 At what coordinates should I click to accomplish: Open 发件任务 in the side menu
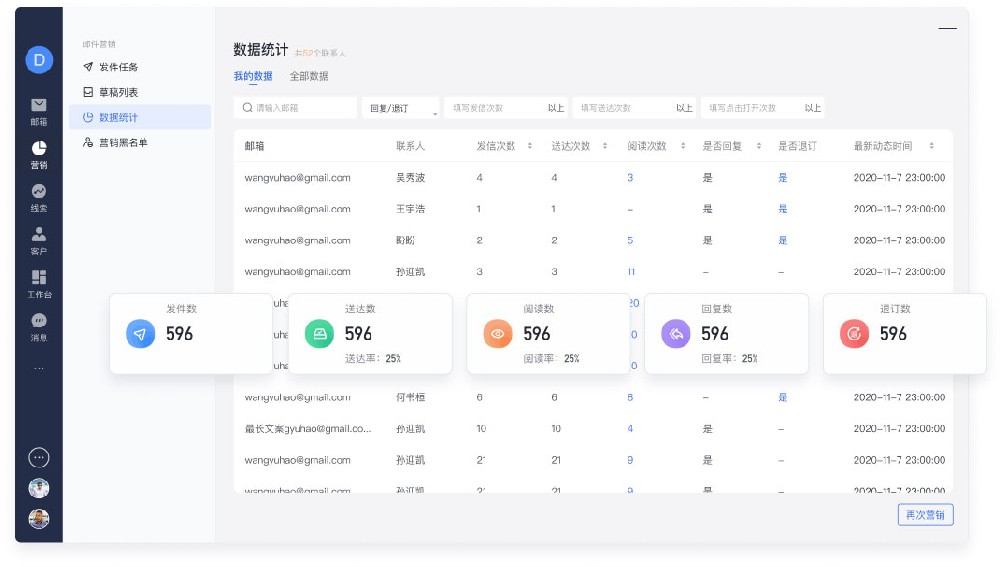118,67
